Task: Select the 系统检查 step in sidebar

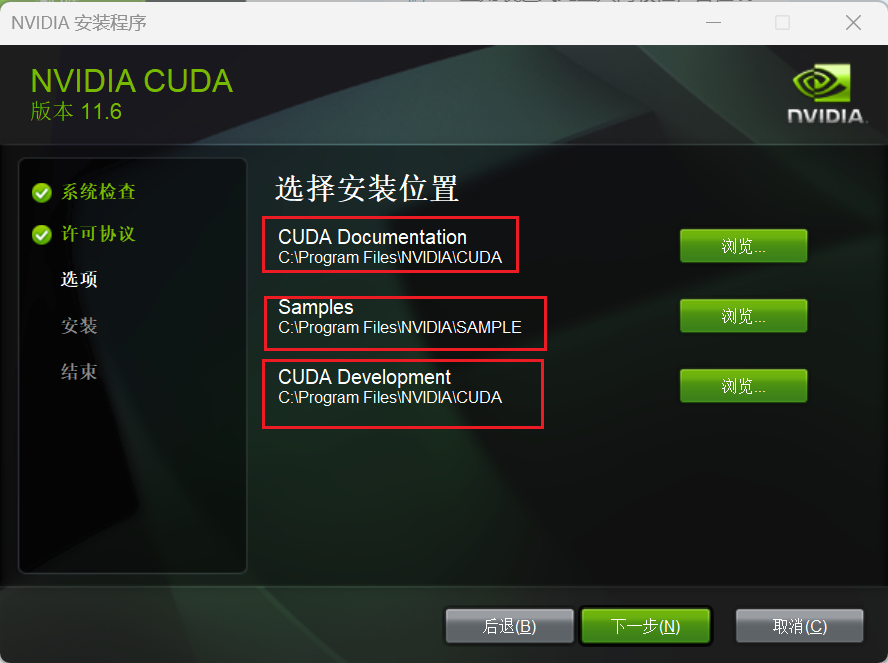Action: 99,192
